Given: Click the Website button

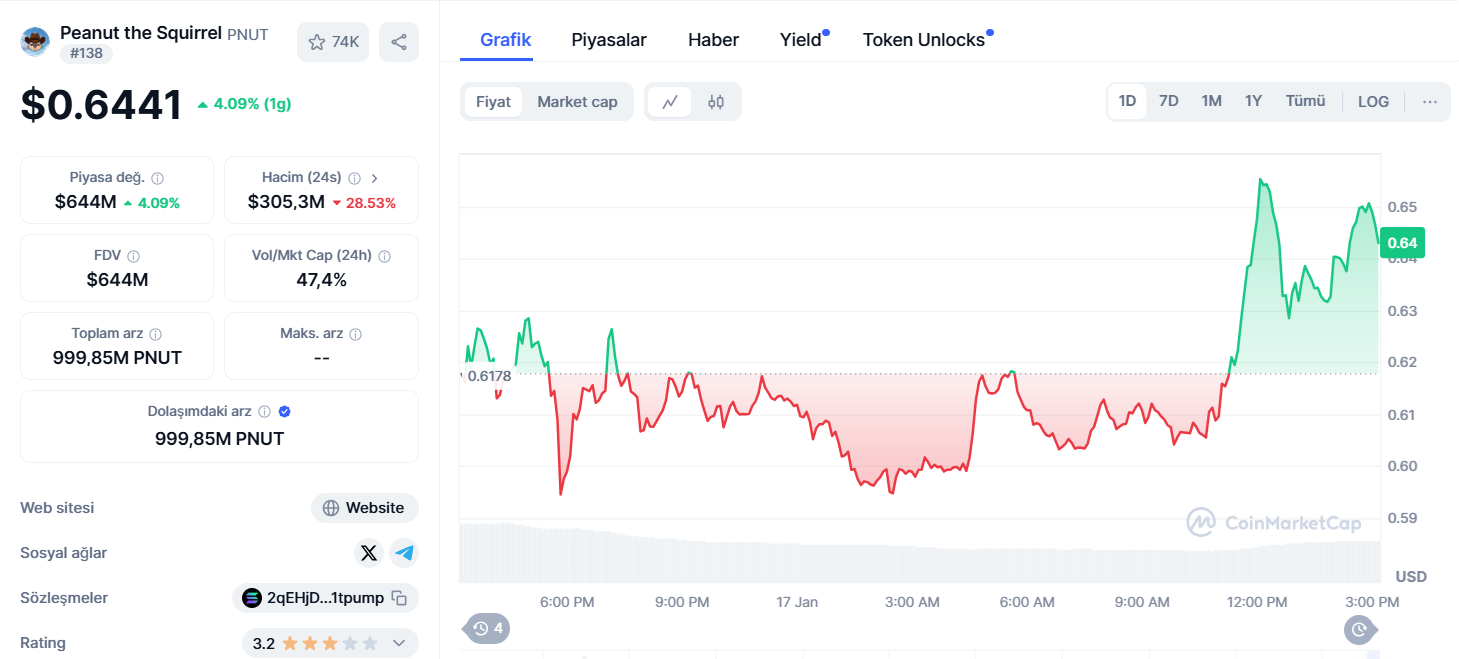Looking at the screenshot, I should point(364,508).
